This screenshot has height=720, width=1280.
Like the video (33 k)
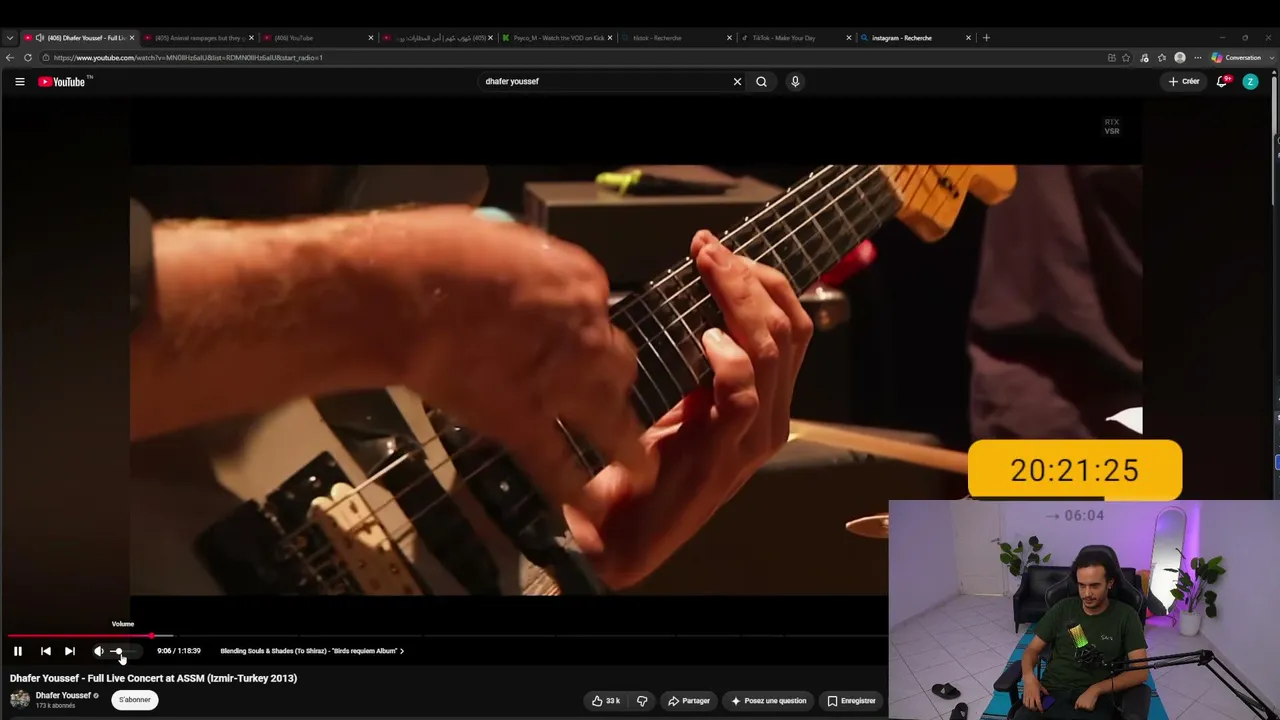[x=606, y=701]
